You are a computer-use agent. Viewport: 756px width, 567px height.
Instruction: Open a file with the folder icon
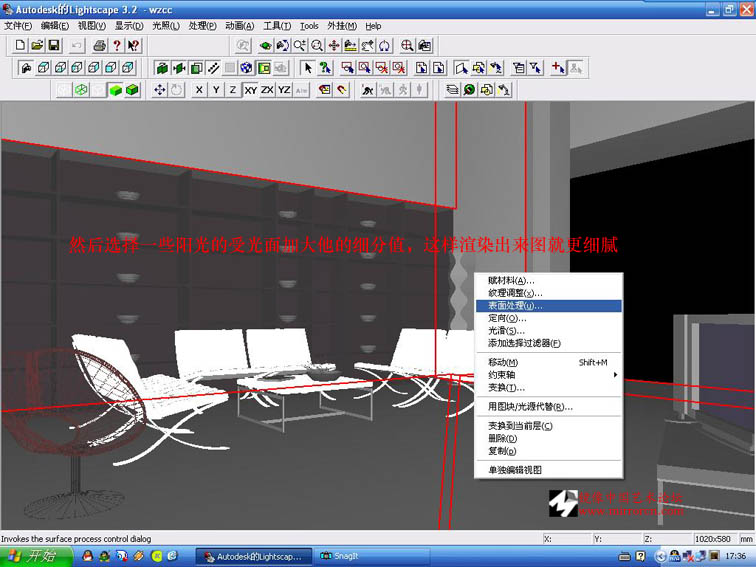[37, 46]
